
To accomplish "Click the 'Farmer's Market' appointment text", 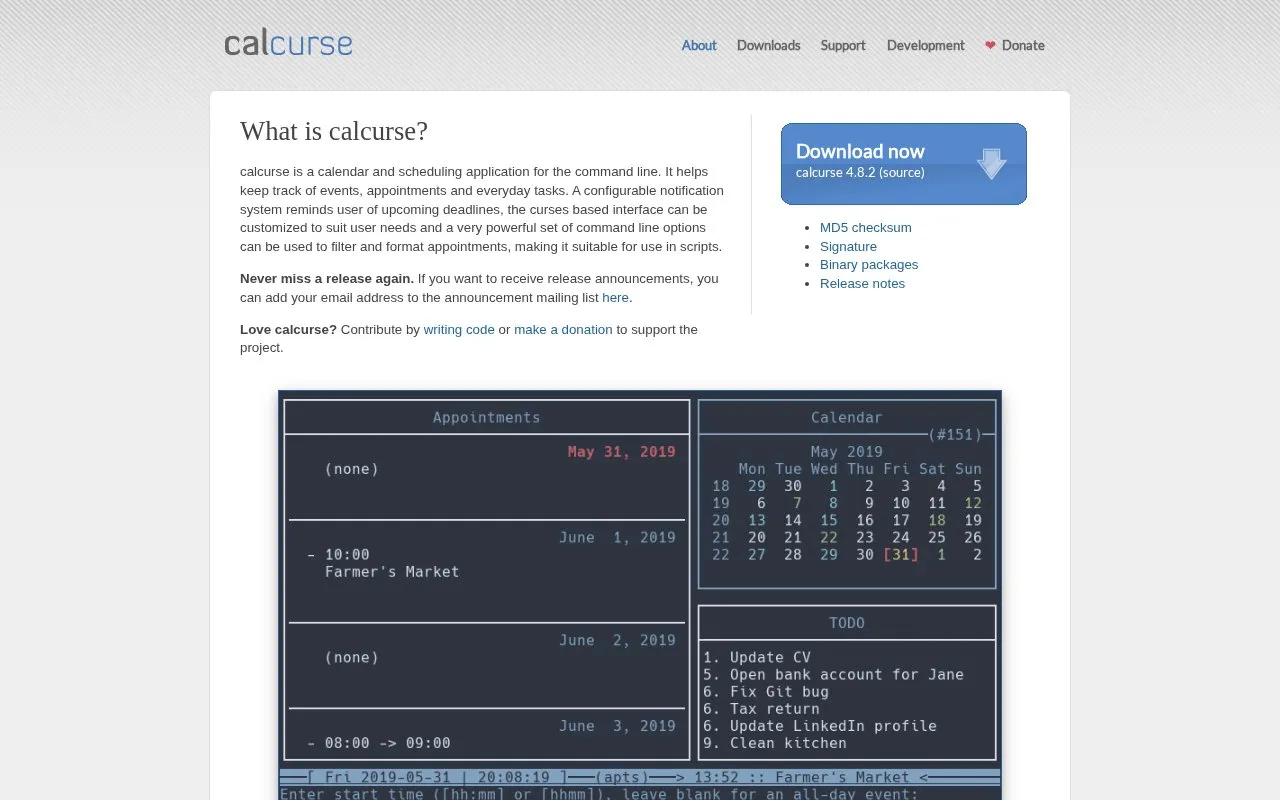I will 392,572.
